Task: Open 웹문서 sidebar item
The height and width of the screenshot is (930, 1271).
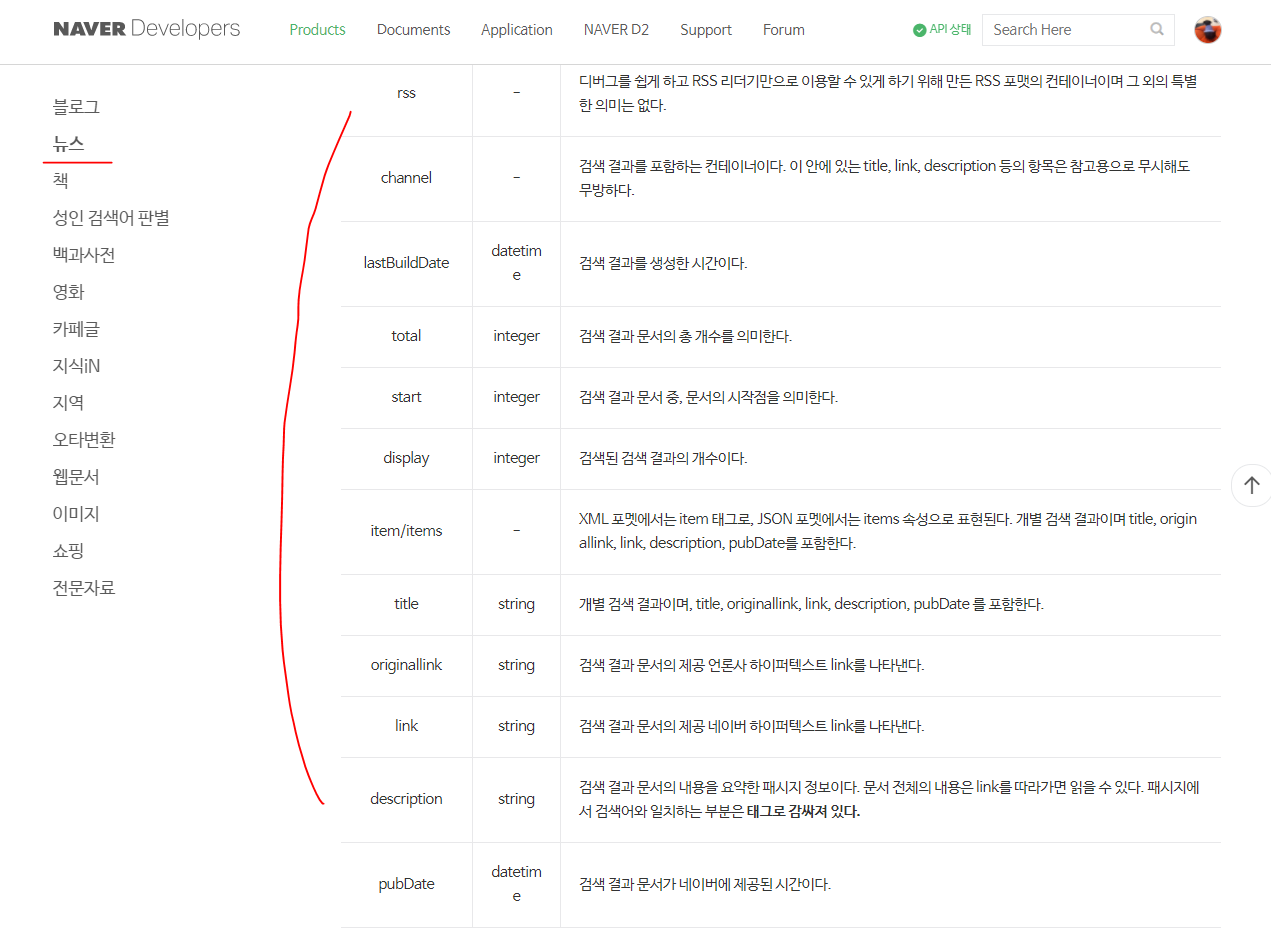Action: (x=76, y=477)
